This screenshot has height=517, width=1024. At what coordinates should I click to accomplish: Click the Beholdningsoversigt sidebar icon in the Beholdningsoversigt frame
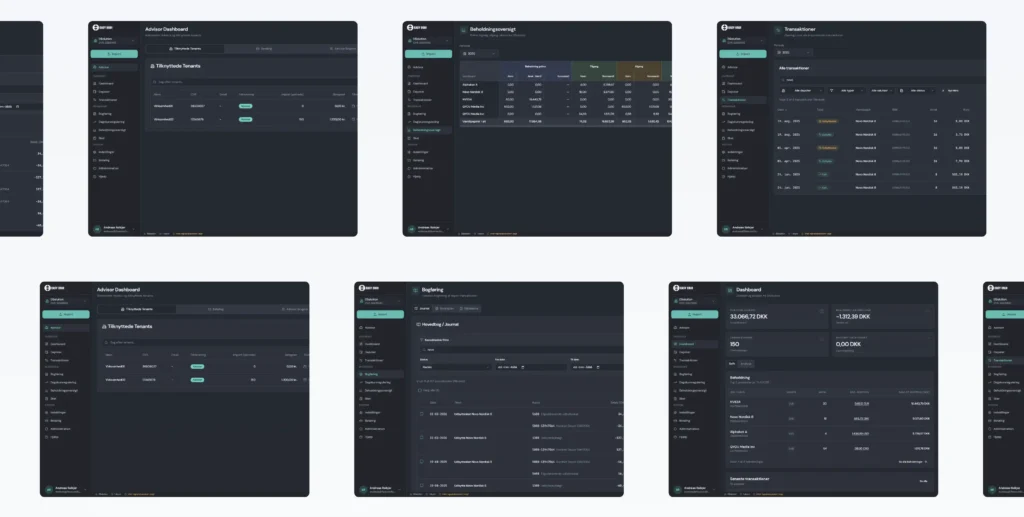(x=409, y=130)
